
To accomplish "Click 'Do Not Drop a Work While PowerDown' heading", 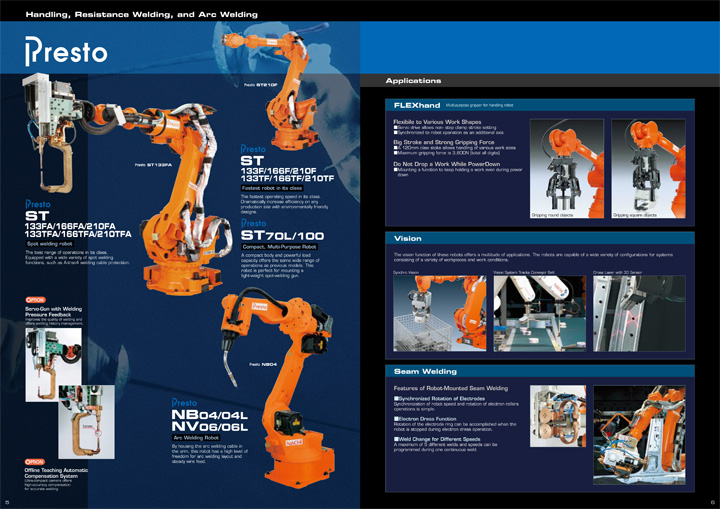I will click(446, 164).
